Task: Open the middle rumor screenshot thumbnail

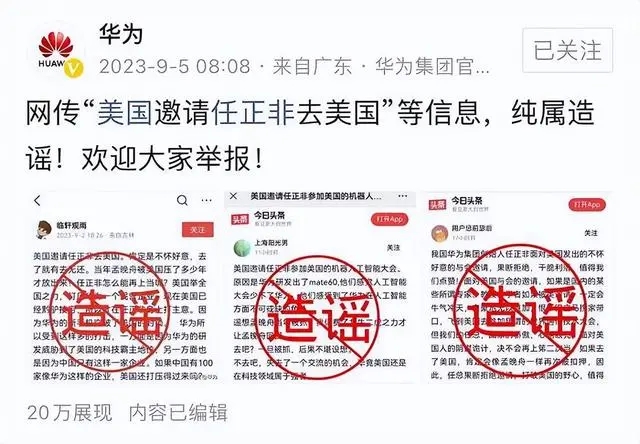Action: tap(320, 287)
